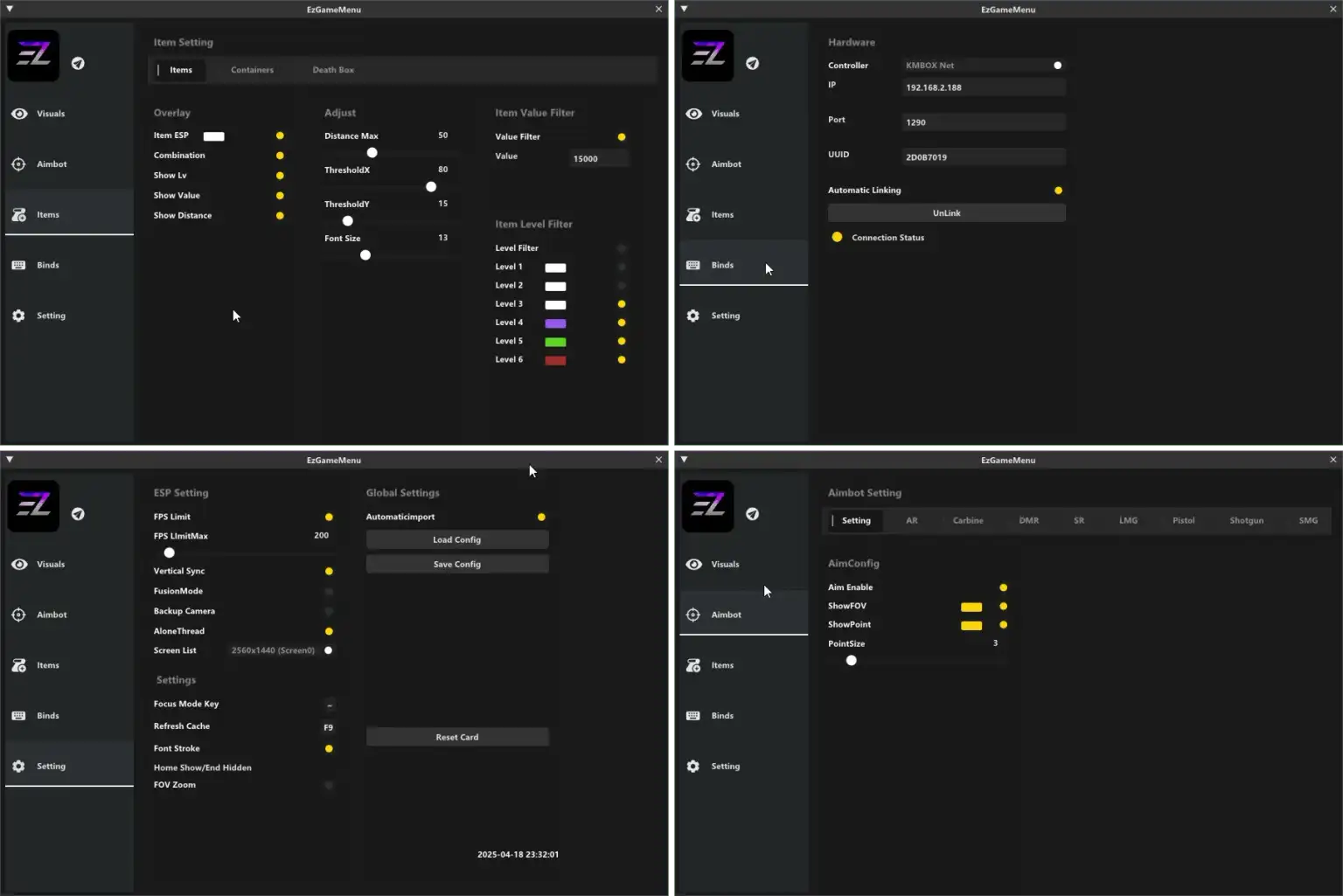
Task: Click the yellow Connection Status indicator
Action: pos(838,237)
